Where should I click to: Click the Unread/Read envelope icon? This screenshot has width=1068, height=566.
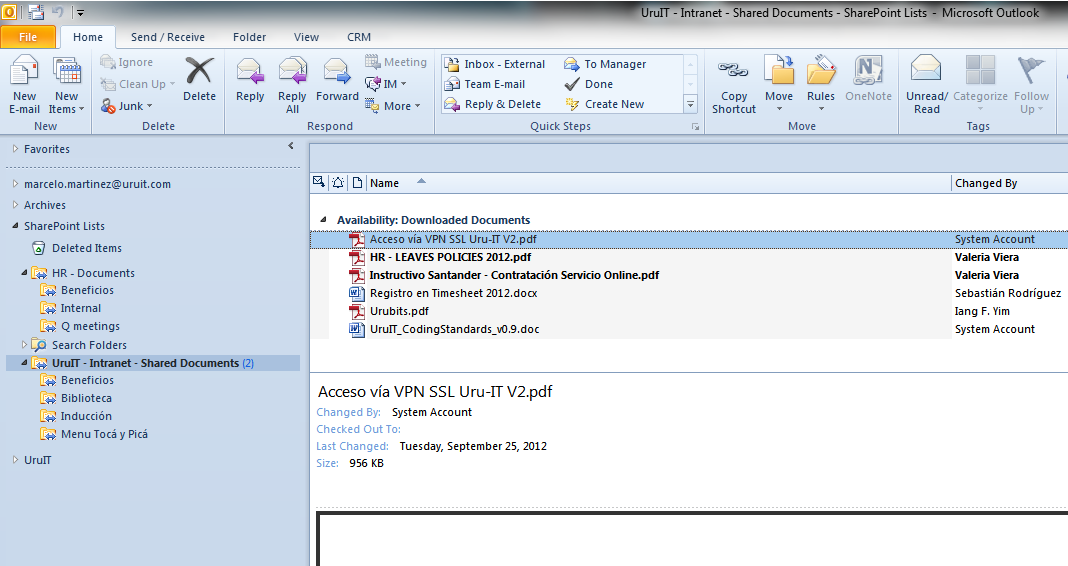click(x=926, y=70)
